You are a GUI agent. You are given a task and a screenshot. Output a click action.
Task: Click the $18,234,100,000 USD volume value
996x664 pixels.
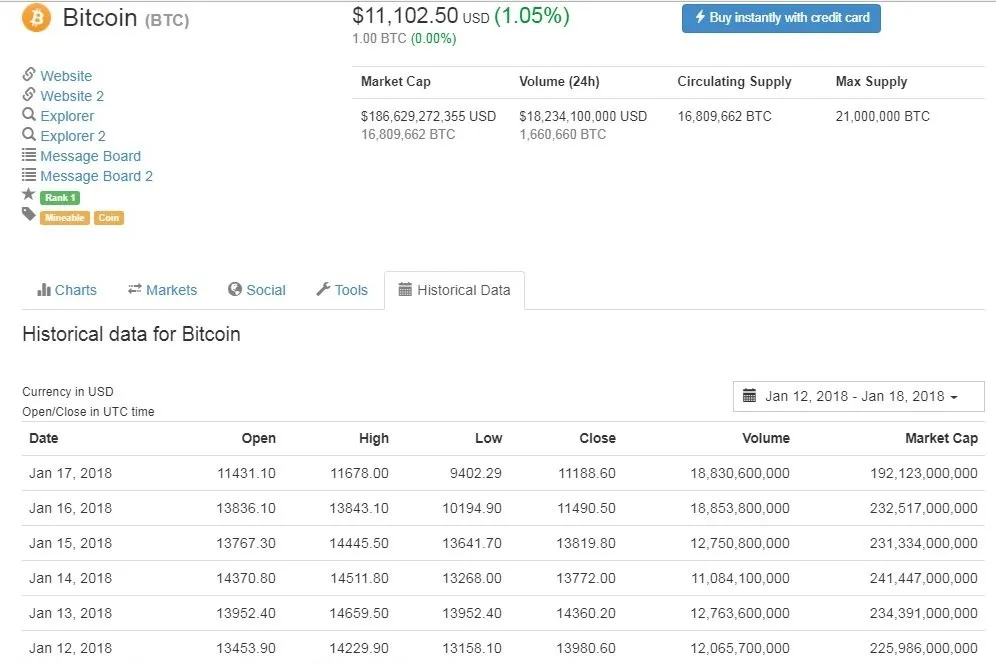(x=583, y=116)
